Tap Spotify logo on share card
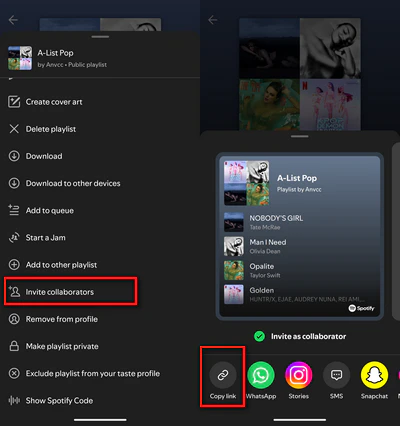This screenshot has width=400, height=426. [361, 308]
